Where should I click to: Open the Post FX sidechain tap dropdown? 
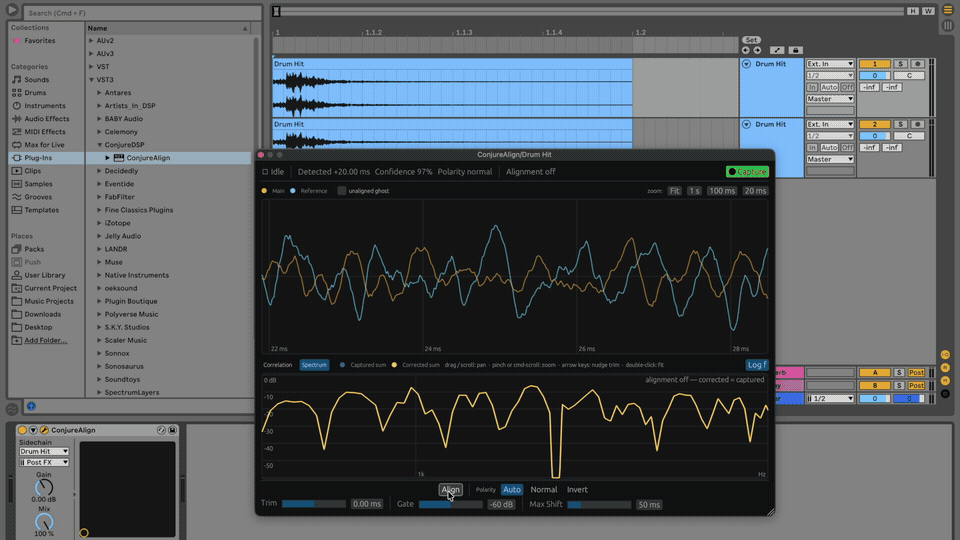coord(43,462)
